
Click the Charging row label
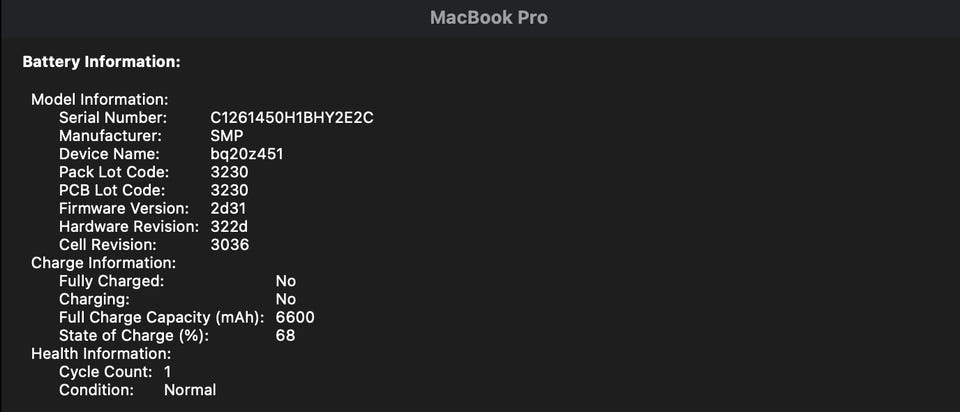click(94, 299)
